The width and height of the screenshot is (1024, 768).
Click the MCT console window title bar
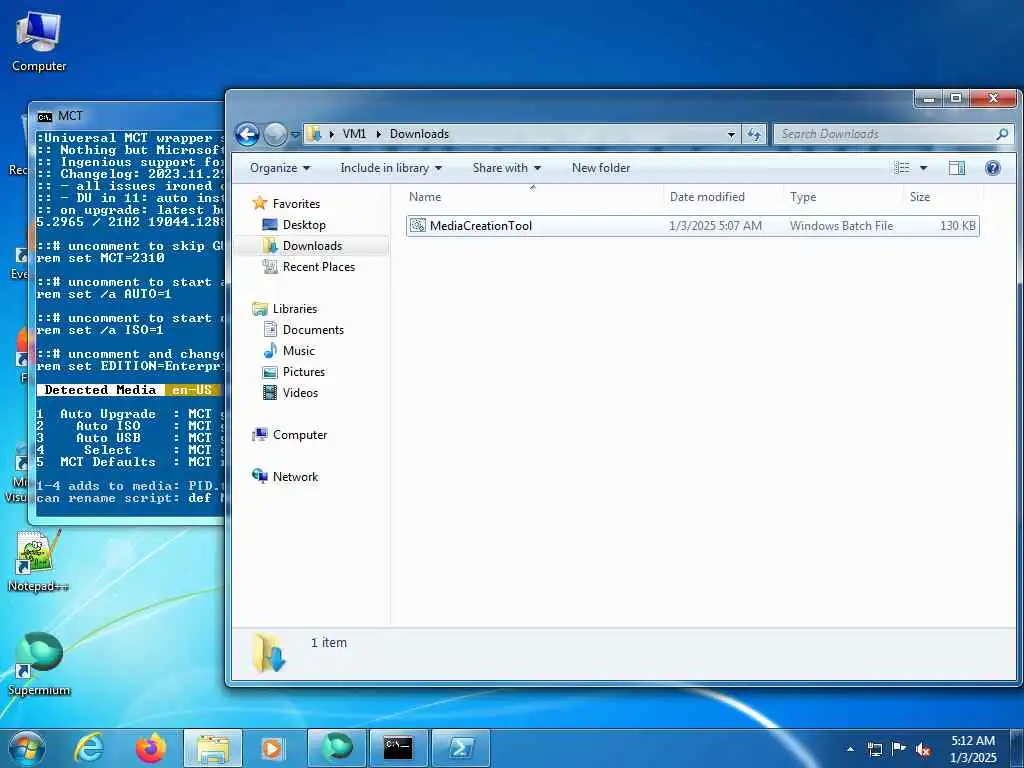point(127,116)
